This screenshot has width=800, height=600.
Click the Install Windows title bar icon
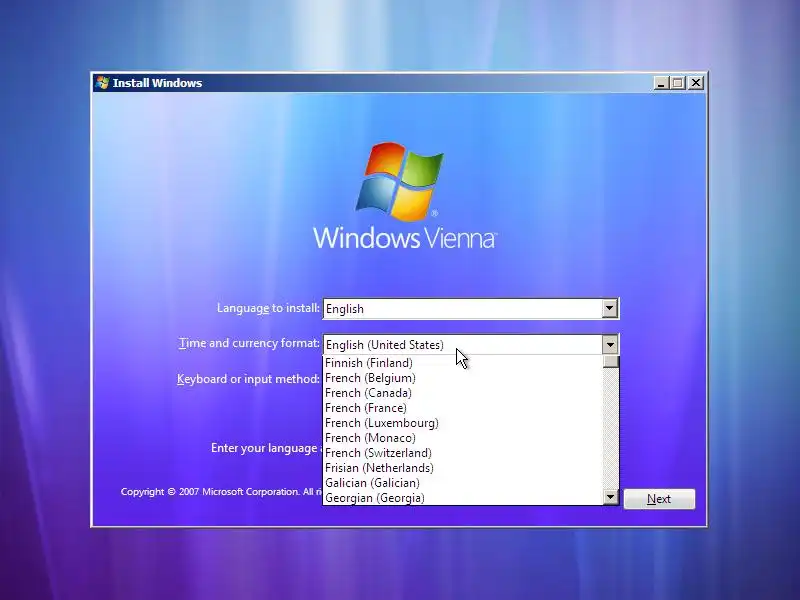tap(103, 83)
